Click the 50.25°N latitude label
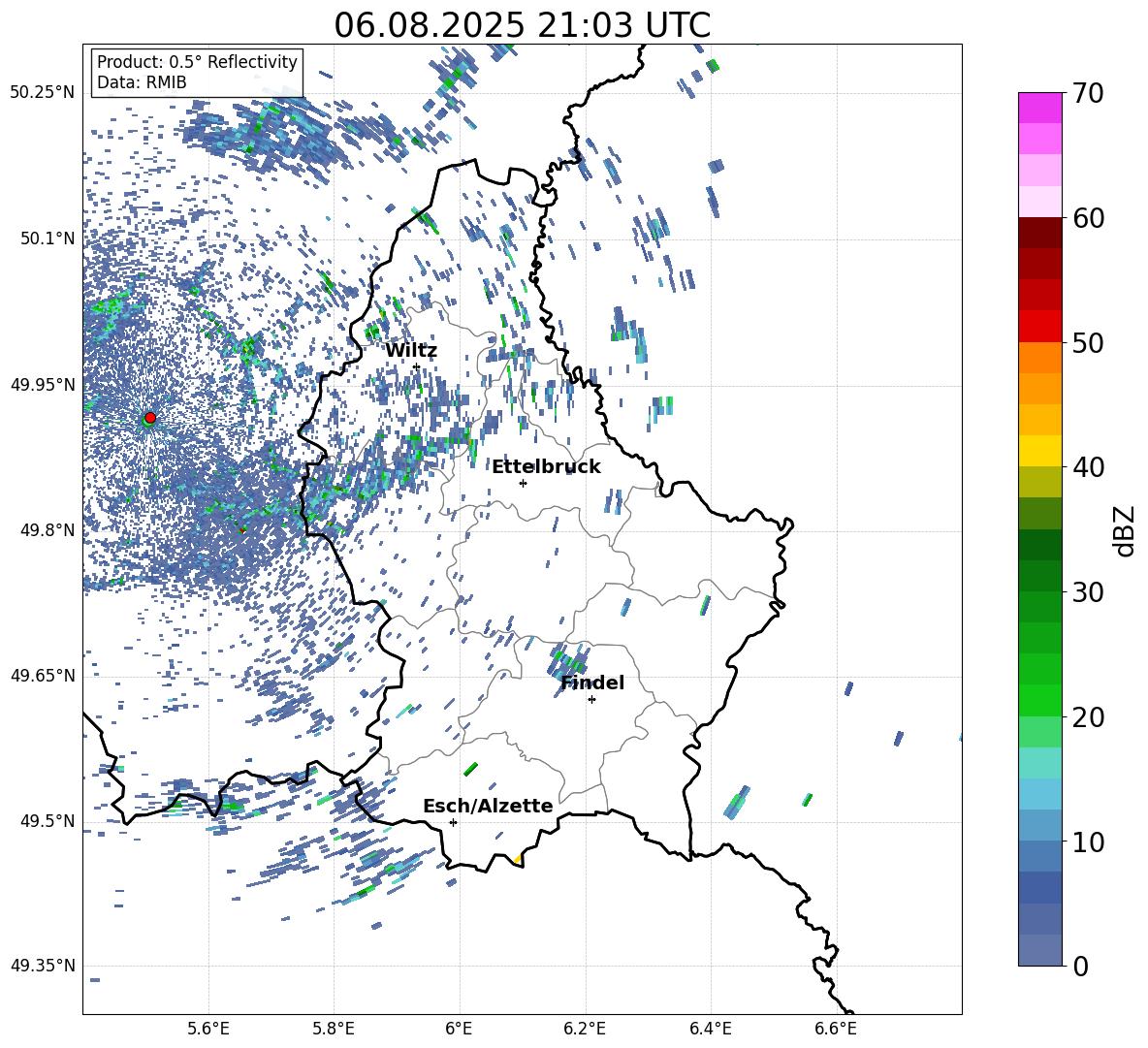The image size is (1148, 1048). (x=43, y=93)
